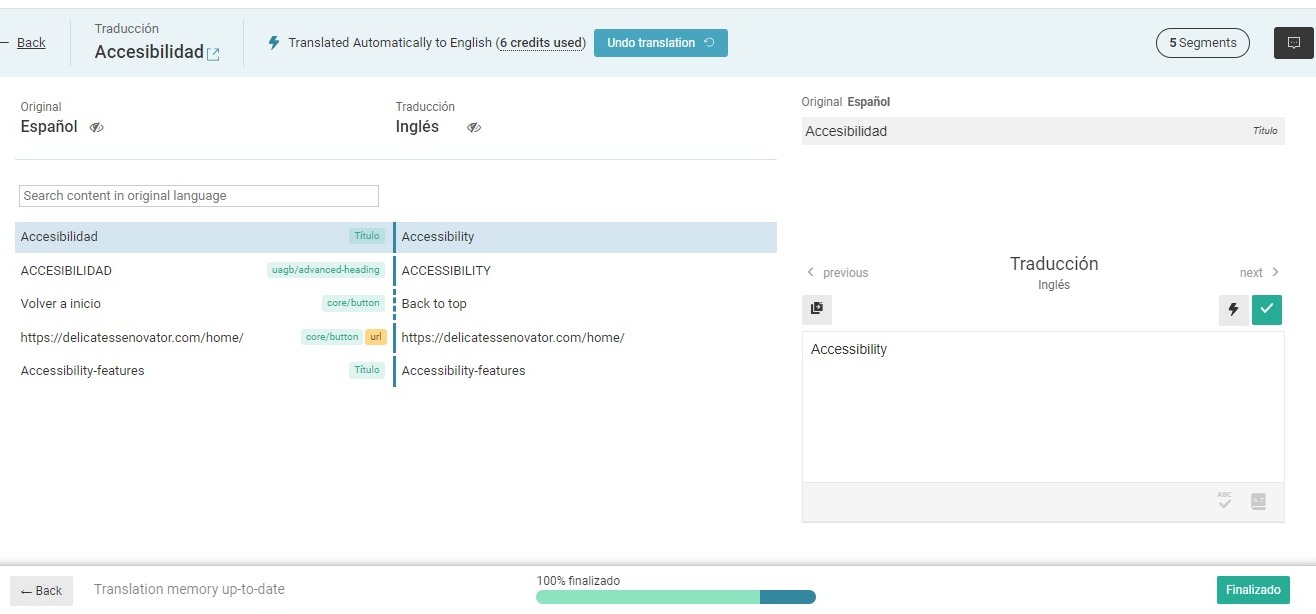
Task: Go to next segment
Action: [1259, 273]
